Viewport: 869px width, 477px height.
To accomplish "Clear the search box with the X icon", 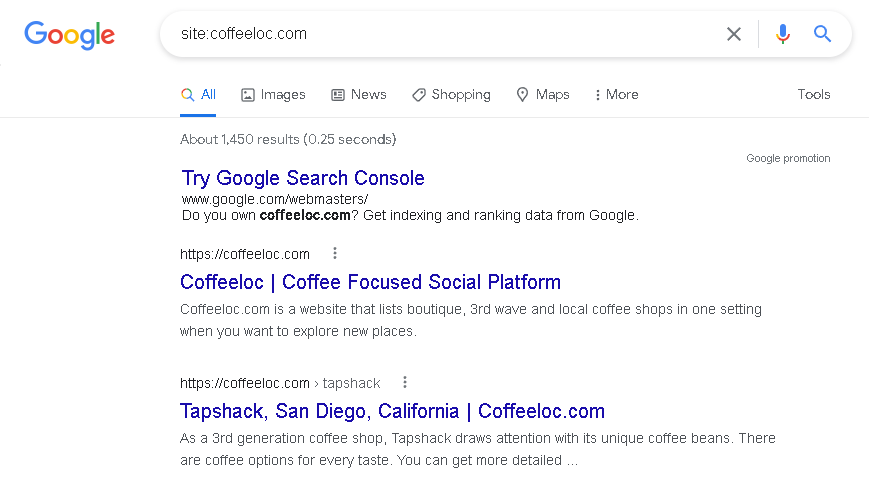I will (734, 34).
